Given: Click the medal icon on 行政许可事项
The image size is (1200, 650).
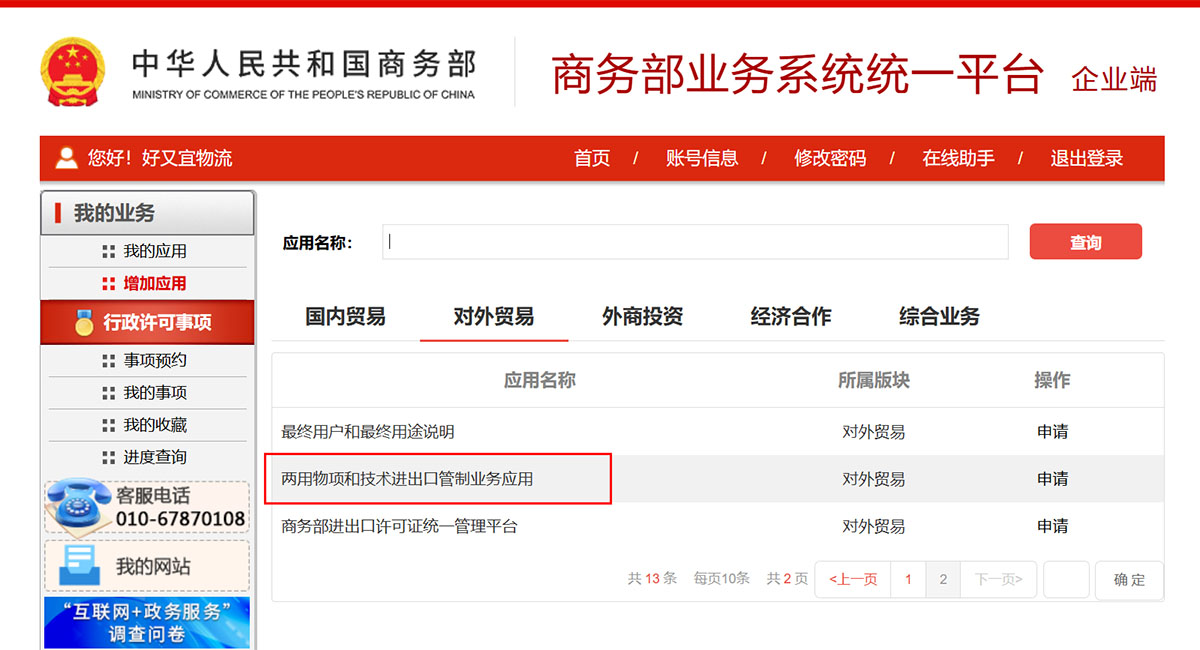Looking at the screenshot, I should coord(84,322).
